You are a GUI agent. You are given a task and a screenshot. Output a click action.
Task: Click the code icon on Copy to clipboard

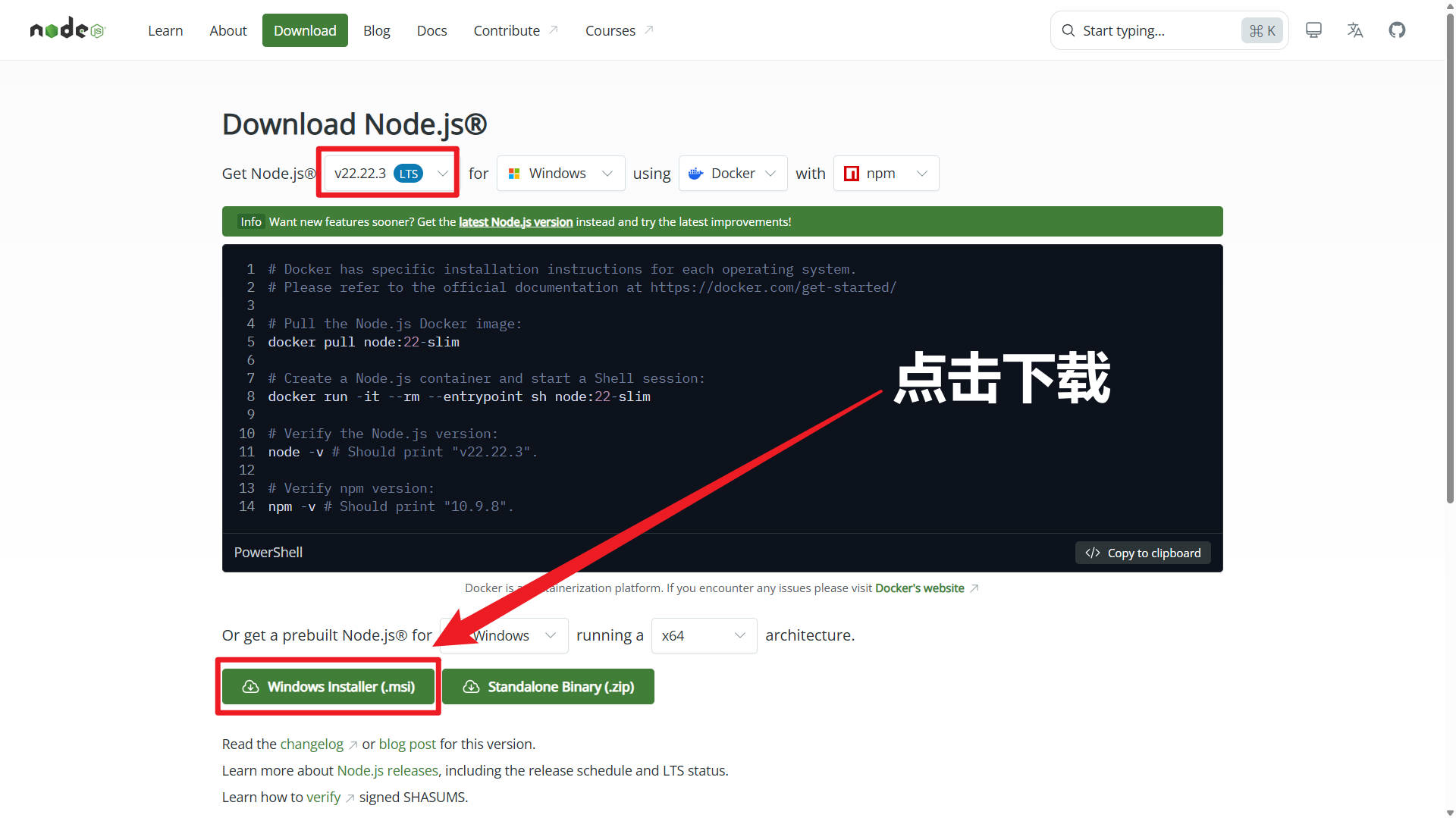coord(1093,553)
